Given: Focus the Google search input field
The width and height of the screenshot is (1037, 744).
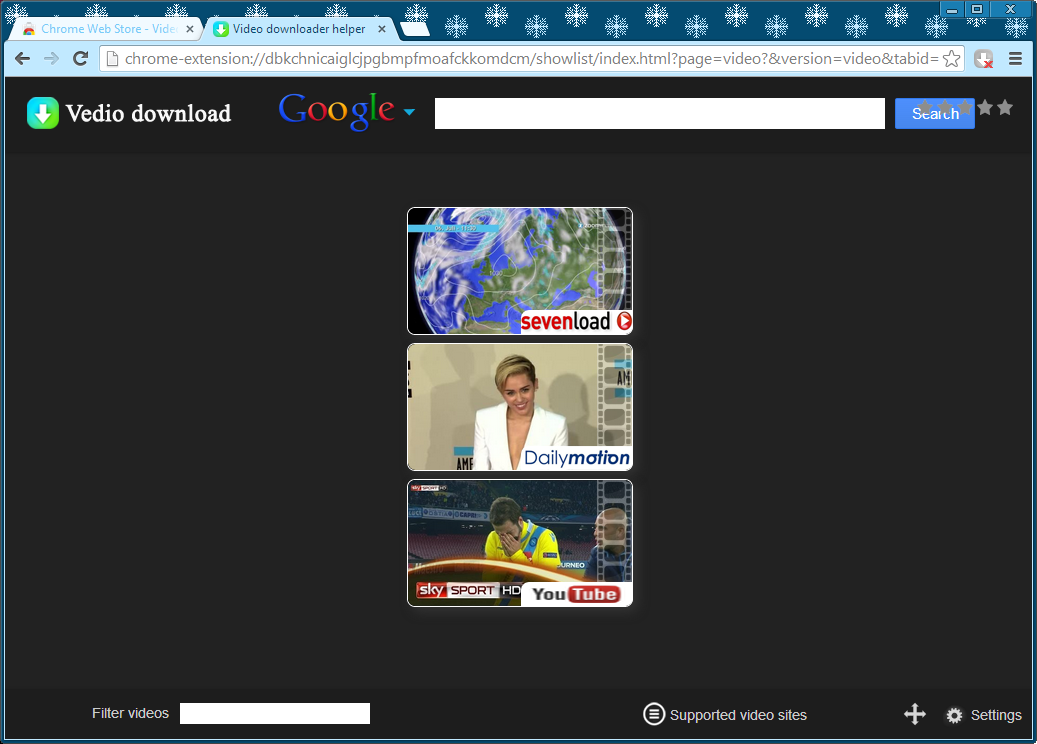Looking at the screenshot, I should click(659, 113).
